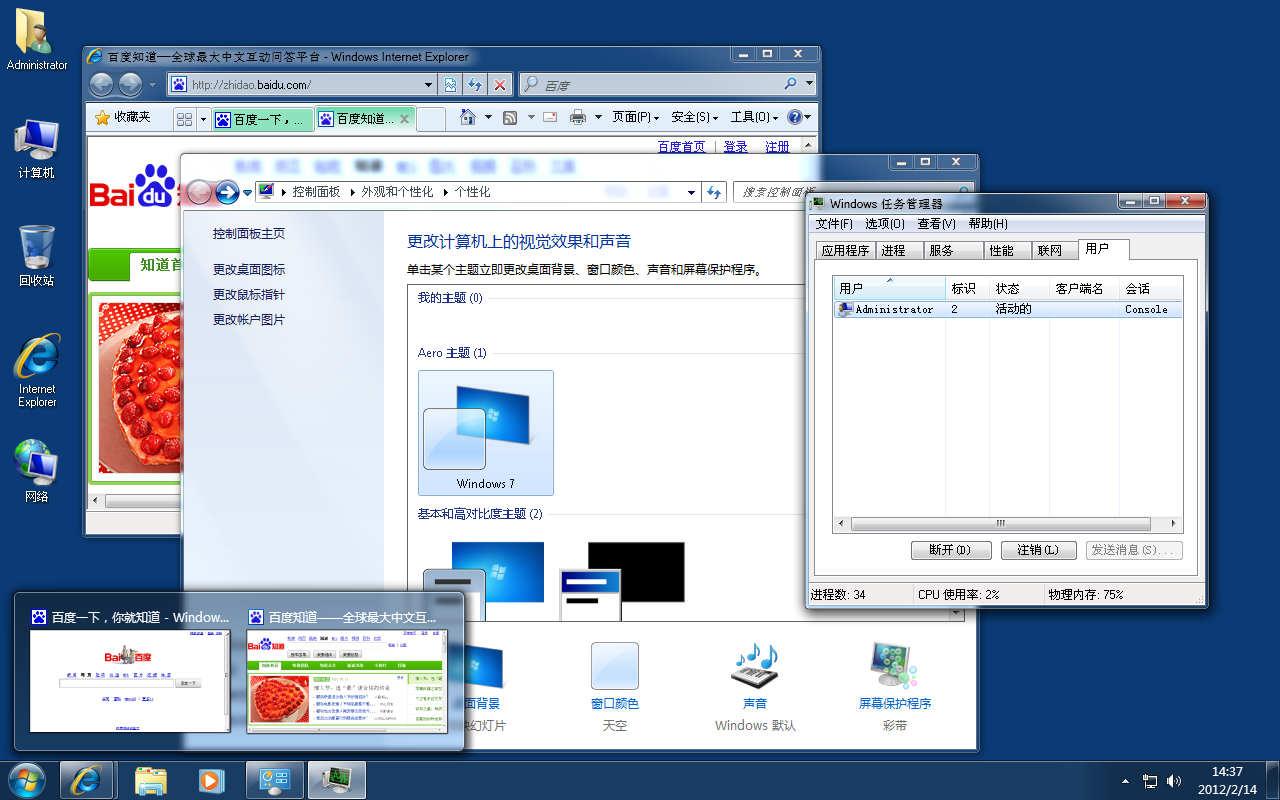This screenshot has height=800, width=1280.
Task: Click the IE back navigation button
Action: [x=101, y=85]
